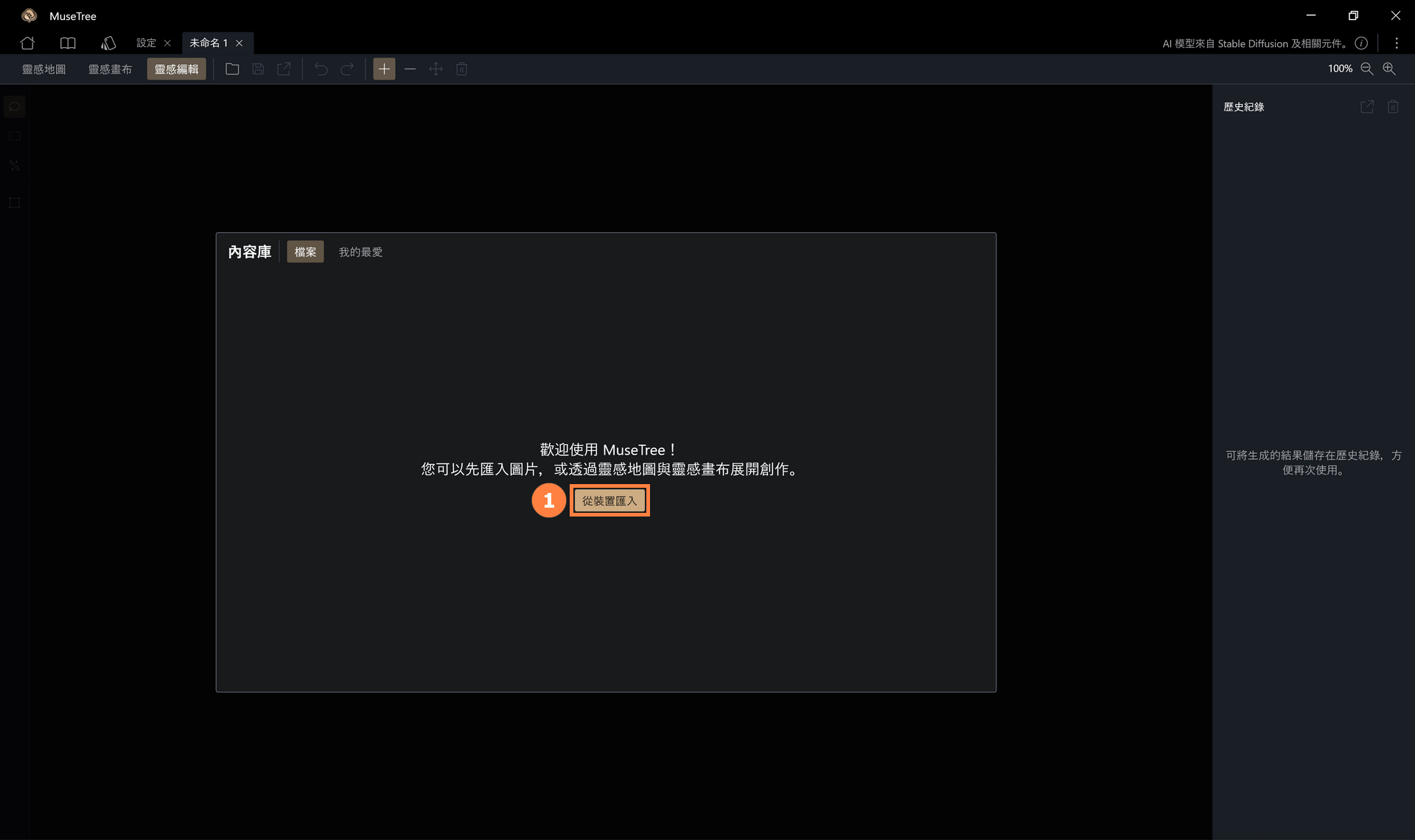Select the 靈感編輯 mode
The height and width of the screenshot is (840, 1415).
[x=176, y=69]
